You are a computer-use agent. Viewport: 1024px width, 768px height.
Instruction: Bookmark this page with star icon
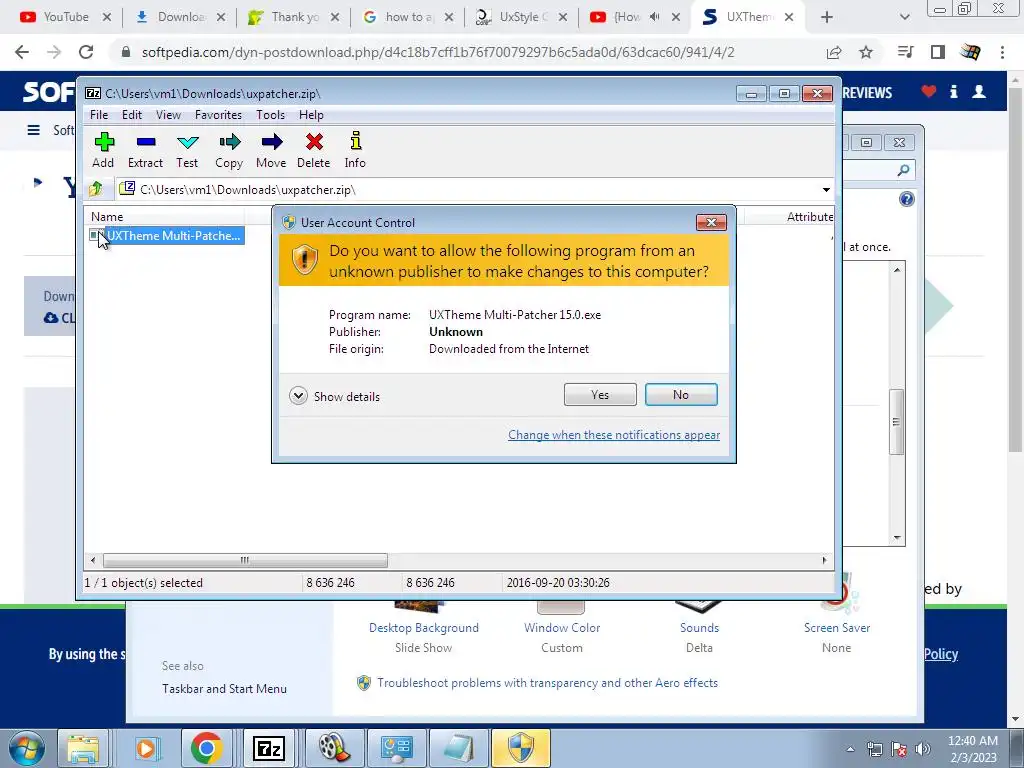(866, 52)
